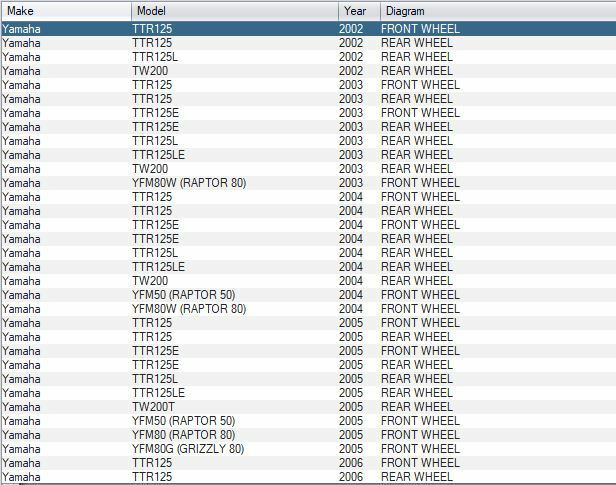Select the TTR125 2004 REAR WHEEL row
Image resolution: width=616 pixels, height=485 pixels.
[309, 211]
